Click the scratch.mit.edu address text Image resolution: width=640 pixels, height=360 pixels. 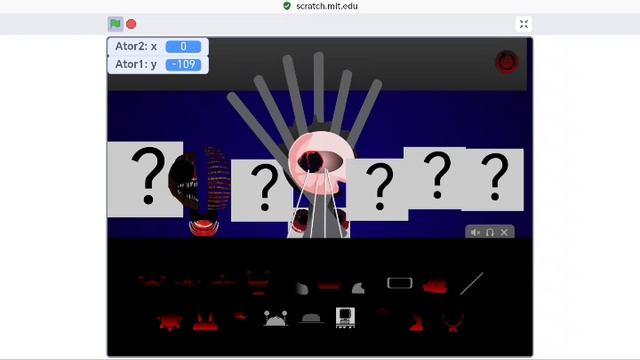click(327, 6)
